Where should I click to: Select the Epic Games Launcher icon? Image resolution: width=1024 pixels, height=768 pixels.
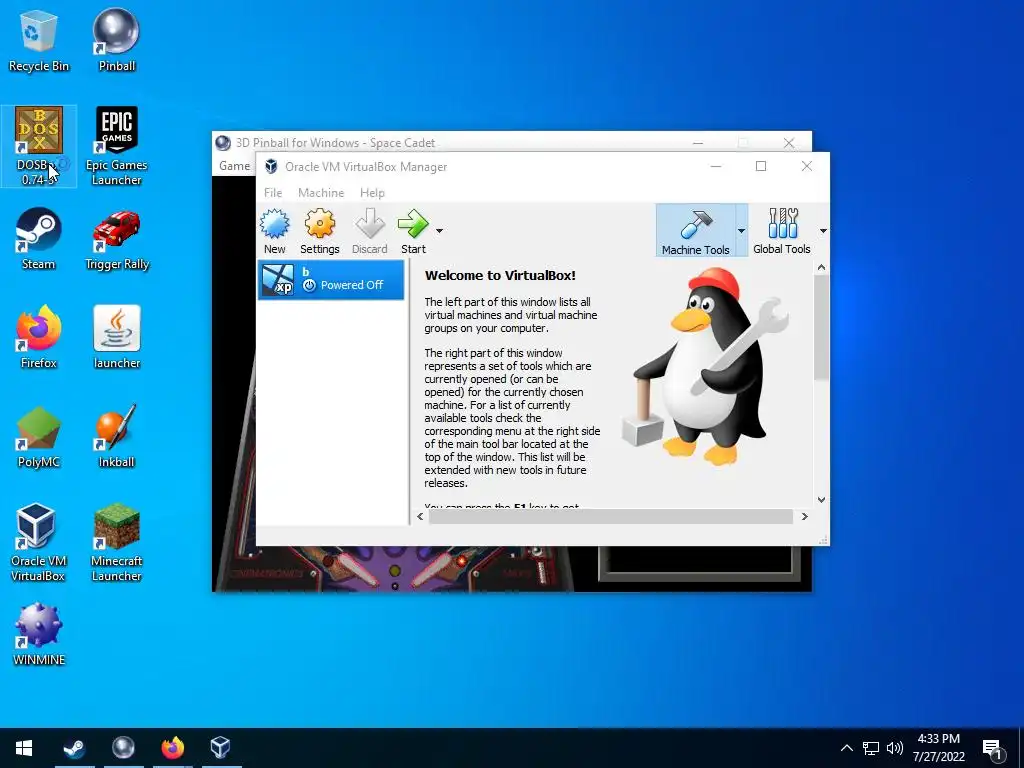(116, 146)
